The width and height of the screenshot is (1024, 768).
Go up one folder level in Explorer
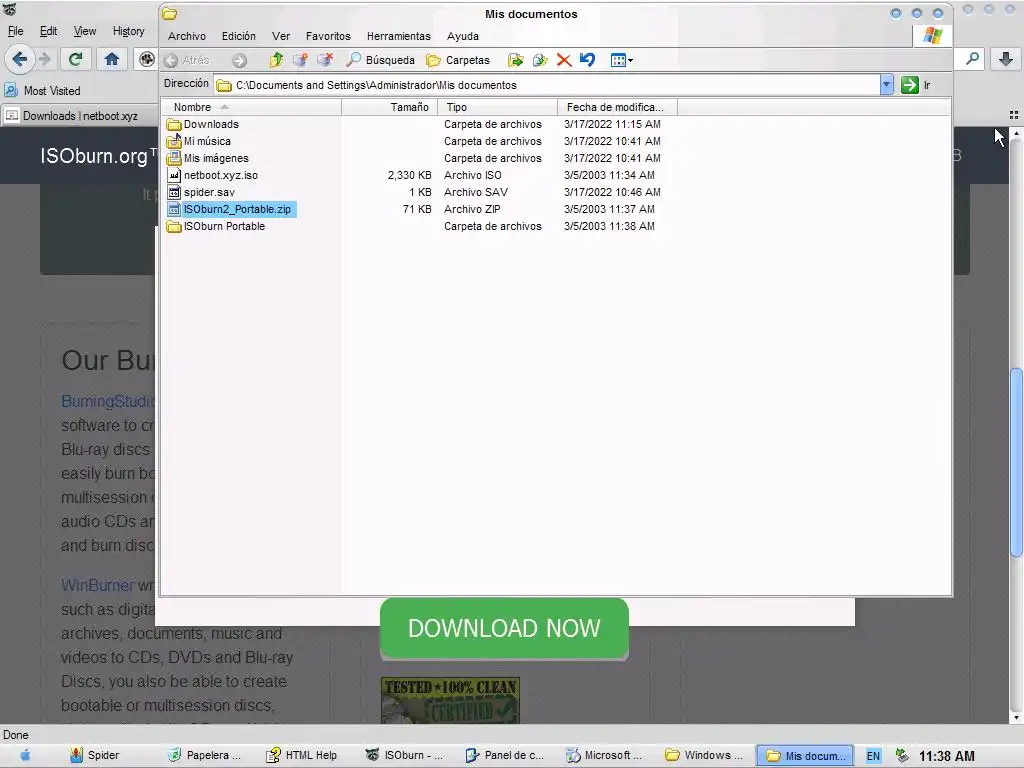tap(276, 60)
